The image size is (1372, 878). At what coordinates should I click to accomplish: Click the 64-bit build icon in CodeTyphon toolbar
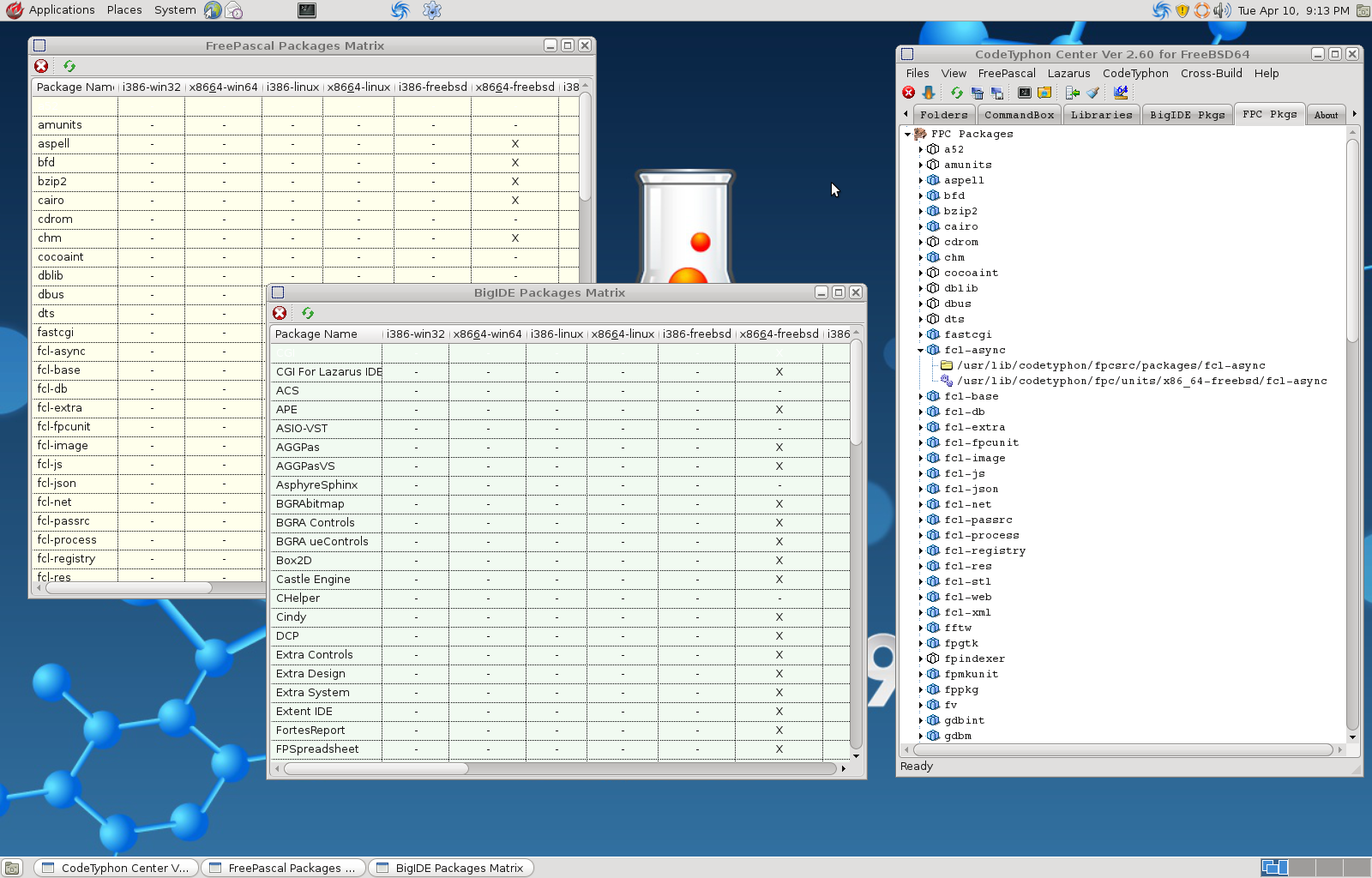(1121, 93)
